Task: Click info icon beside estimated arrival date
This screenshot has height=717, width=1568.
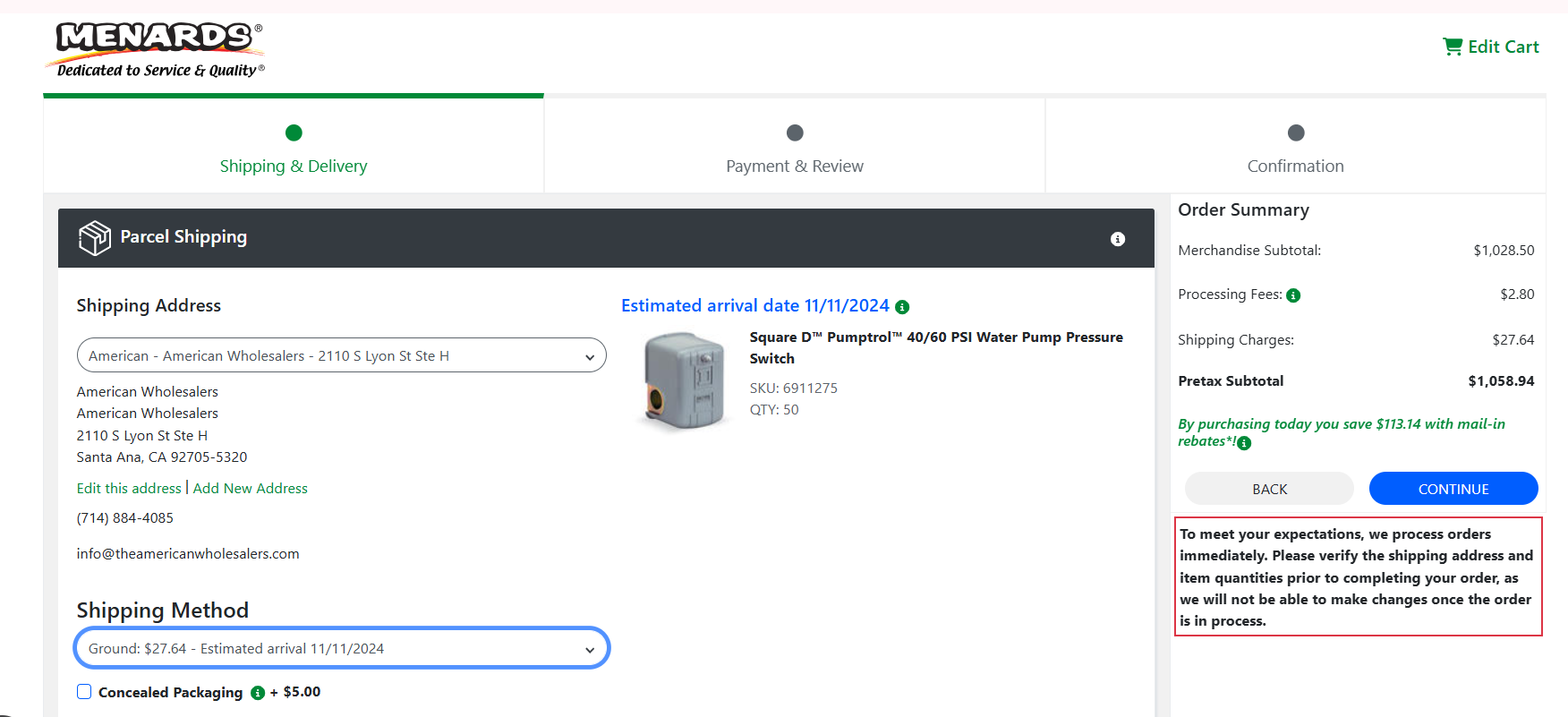Action: pos(902,307)
